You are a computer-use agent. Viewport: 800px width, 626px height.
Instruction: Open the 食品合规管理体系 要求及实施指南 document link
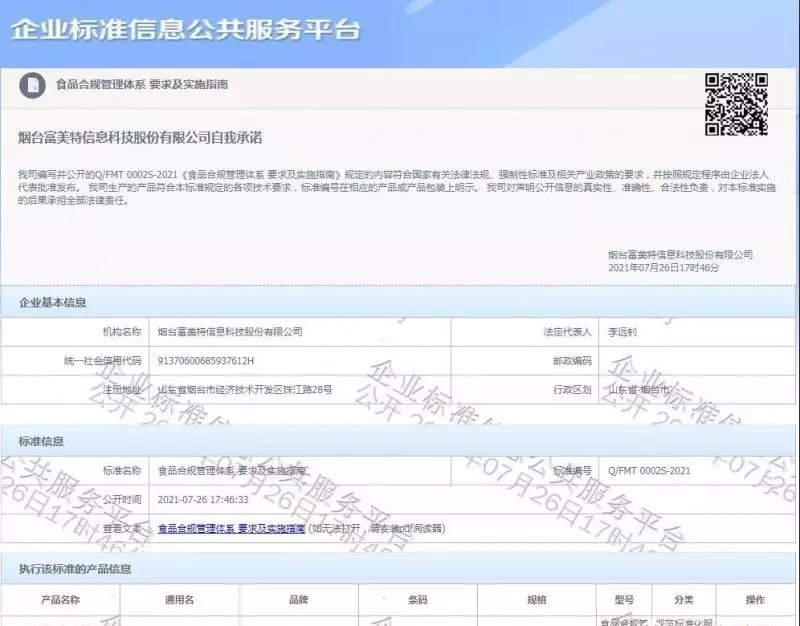(231, 529)
